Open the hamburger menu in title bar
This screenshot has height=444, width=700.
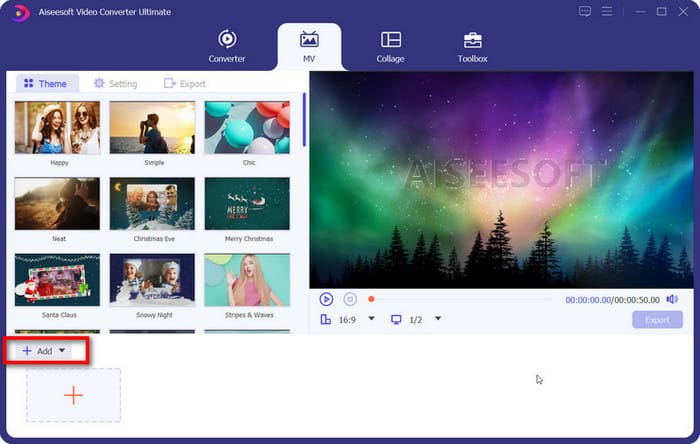607,12
